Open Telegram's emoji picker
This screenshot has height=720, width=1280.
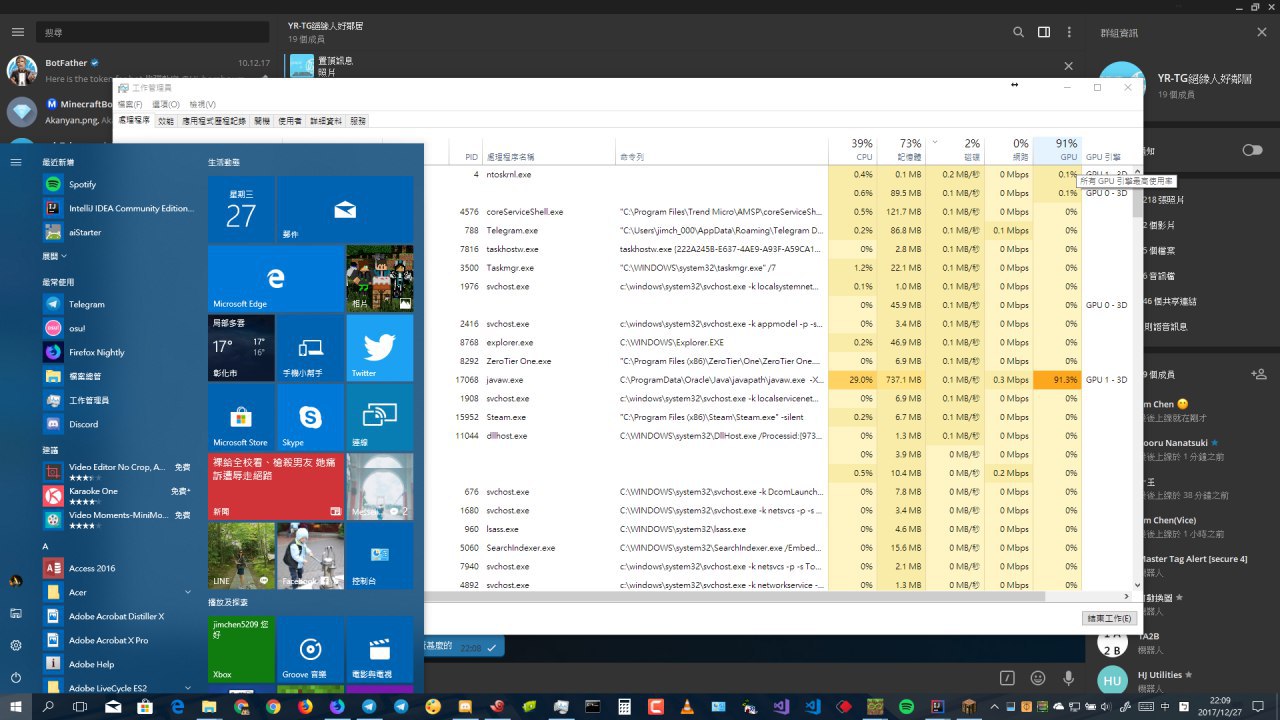pos(1038,678)
